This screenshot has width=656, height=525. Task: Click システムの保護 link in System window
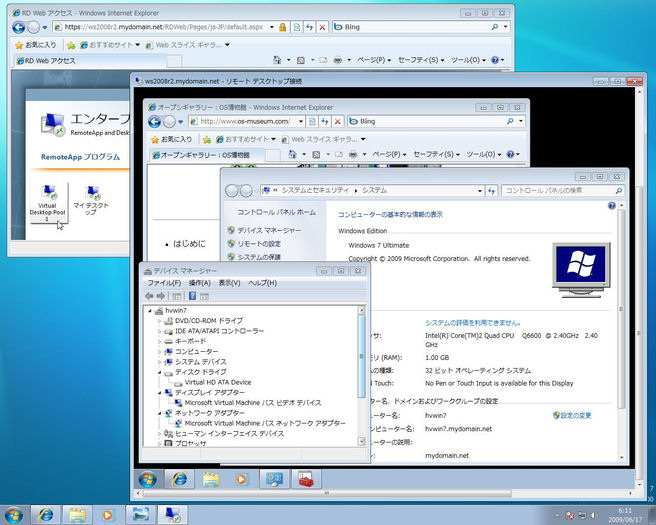click(x=259, y=257)
